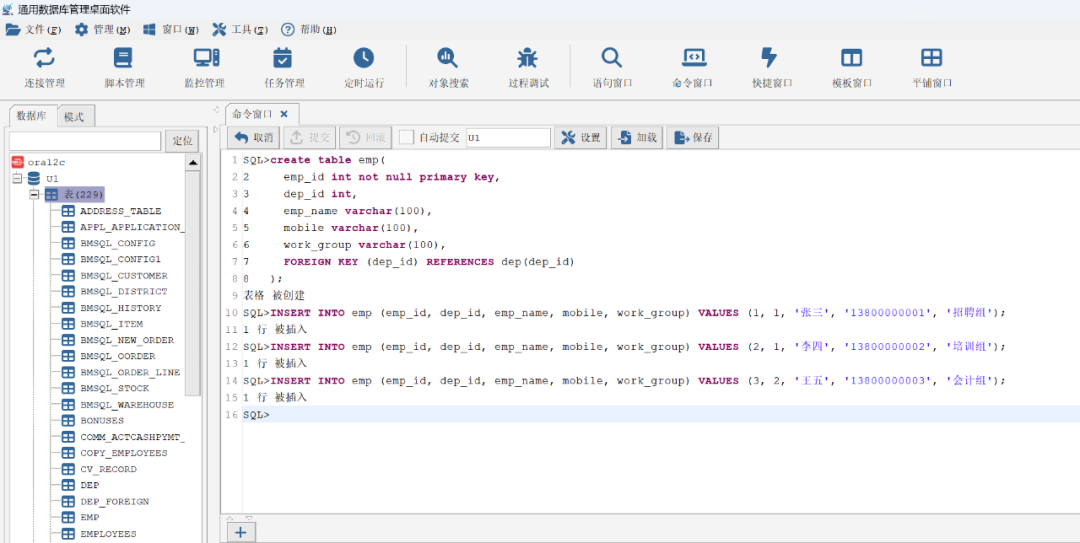Select the 平铺窗口 tile windows tool

tap(932, 68)
